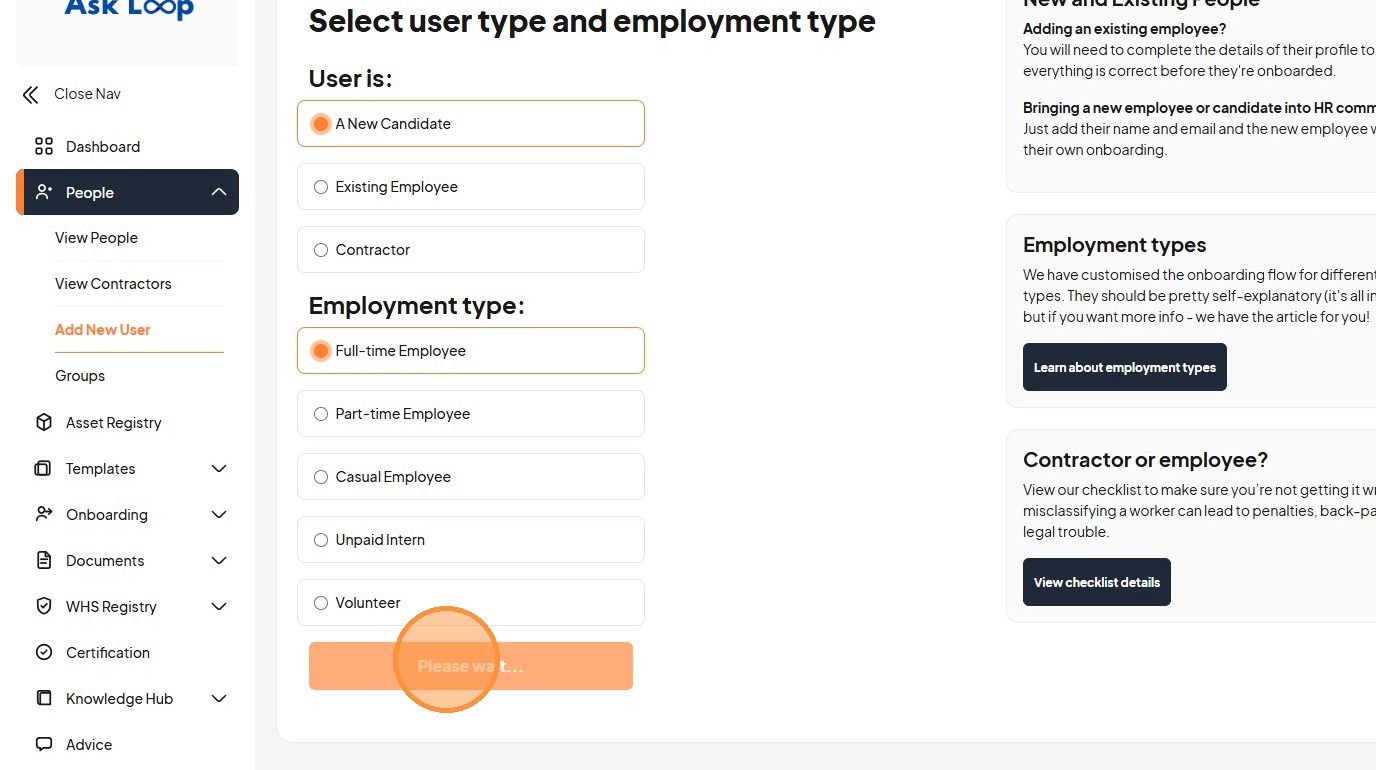
Task: Click the WHS Registry shield icon
Action: tap(44, 607)
